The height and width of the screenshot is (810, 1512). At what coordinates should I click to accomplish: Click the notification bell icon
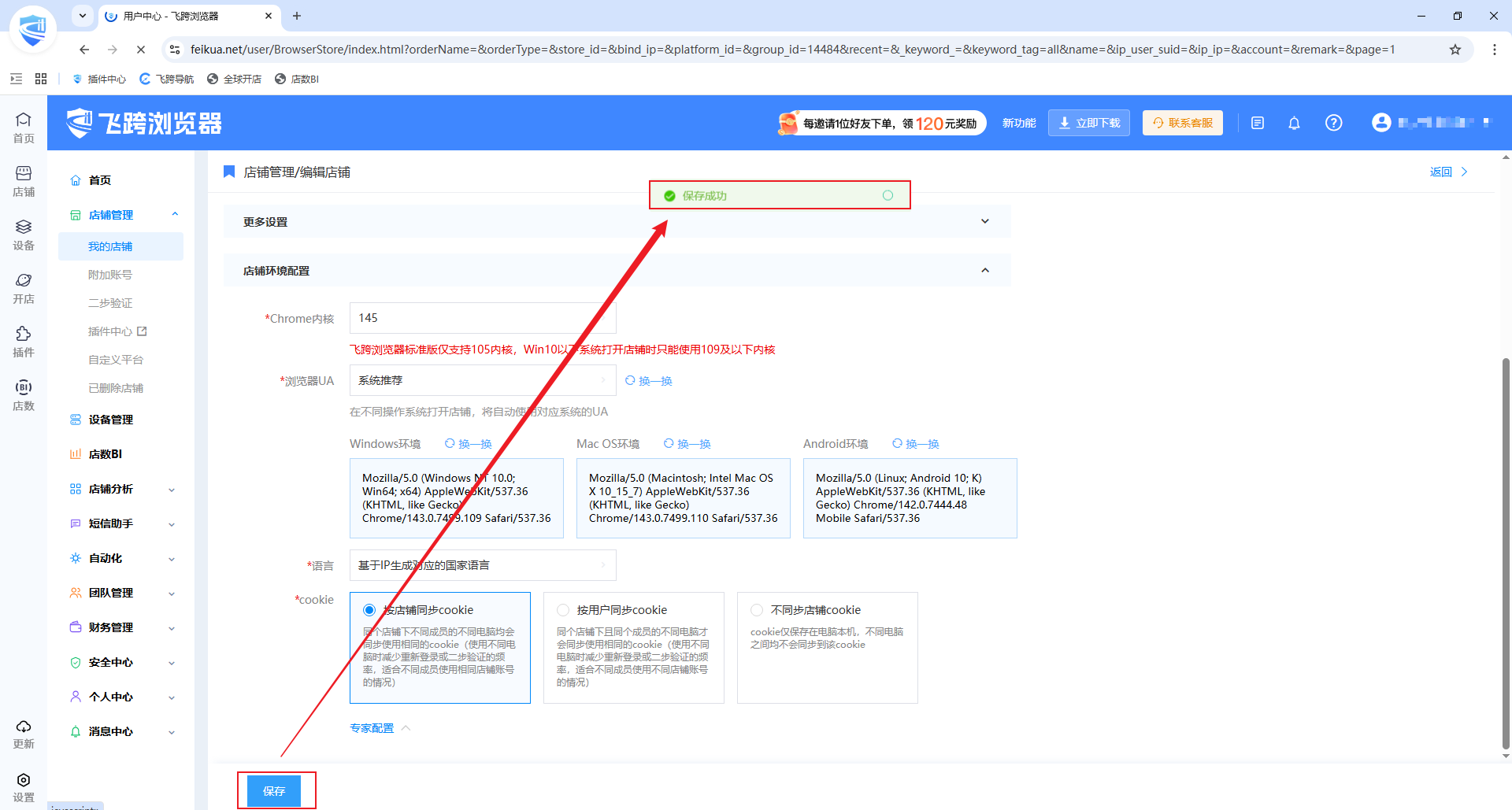1294,123
